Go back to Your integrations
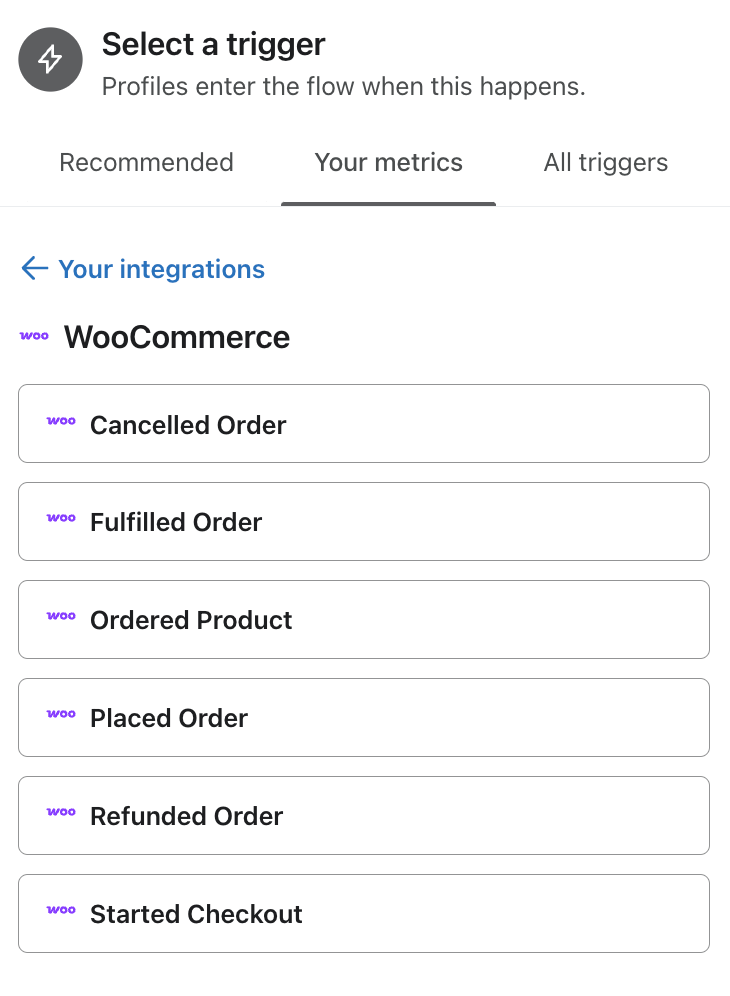 click(x=161, y=269)
